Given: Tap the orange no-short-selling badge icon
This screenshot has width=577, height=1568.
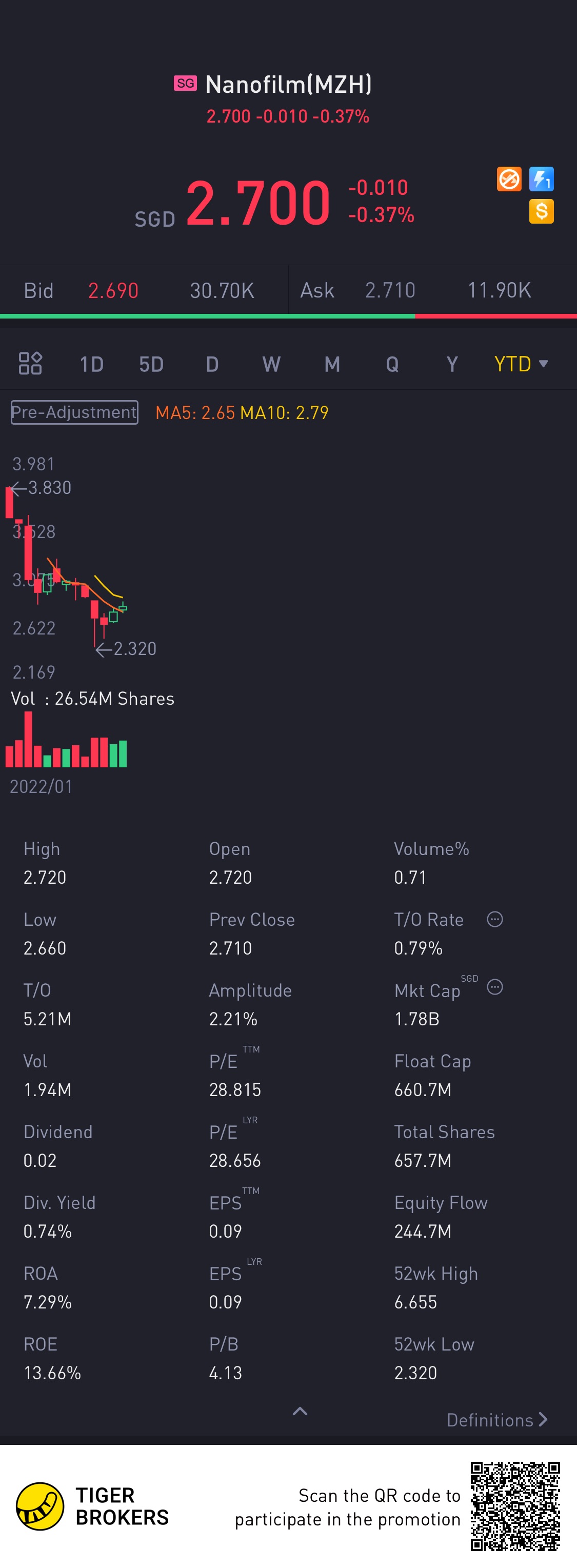Looking at the screenshot, I should 509,179.
